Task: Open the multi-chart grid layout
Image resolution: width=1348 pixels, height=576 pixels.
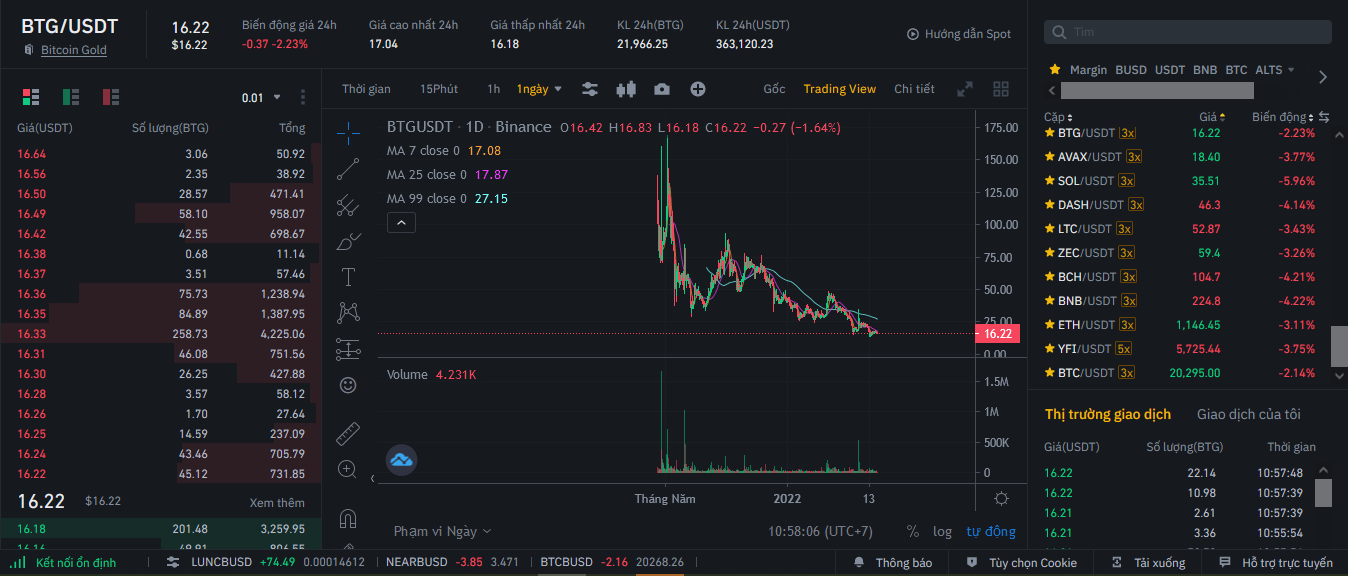Action: [1001, 89]
